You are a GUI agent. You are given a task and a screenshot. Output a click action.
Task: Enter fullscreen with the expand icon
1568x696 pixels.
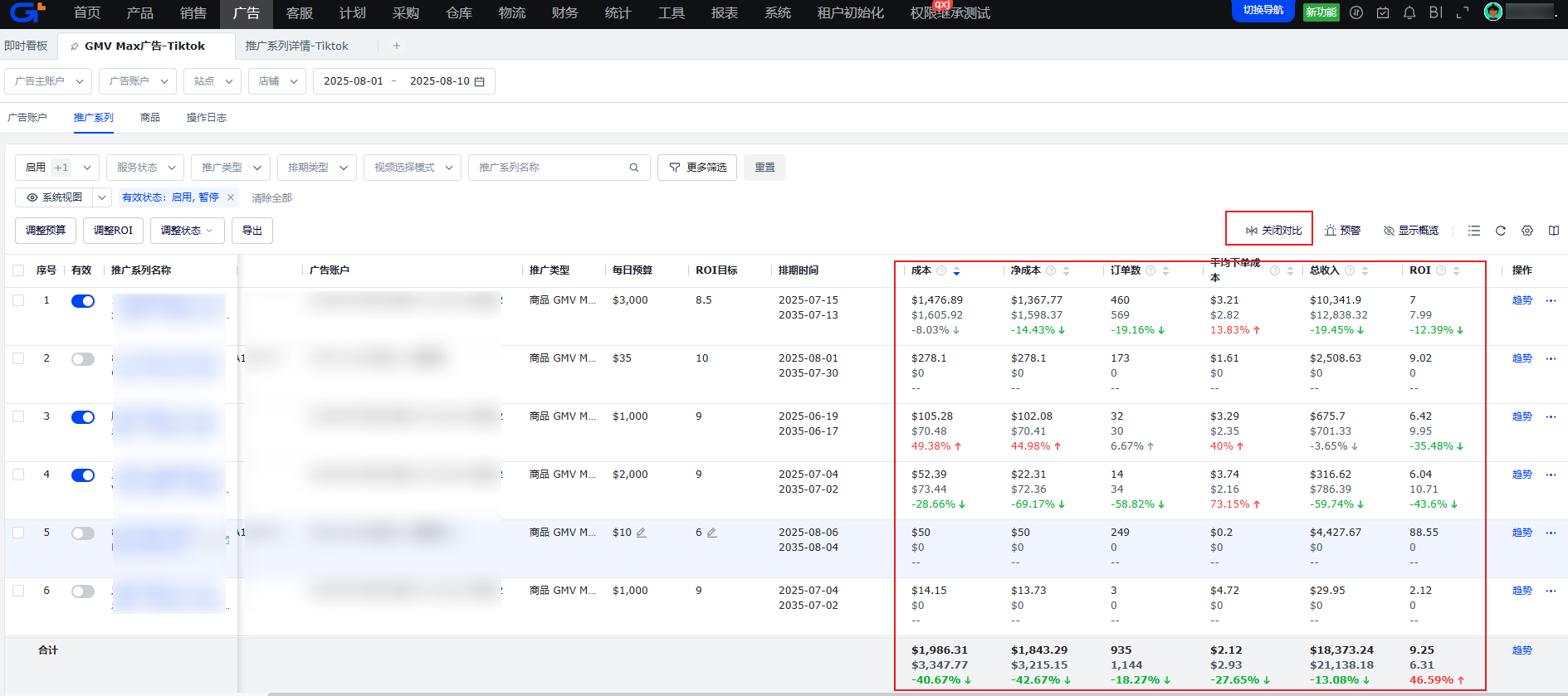click(1463, 12)
